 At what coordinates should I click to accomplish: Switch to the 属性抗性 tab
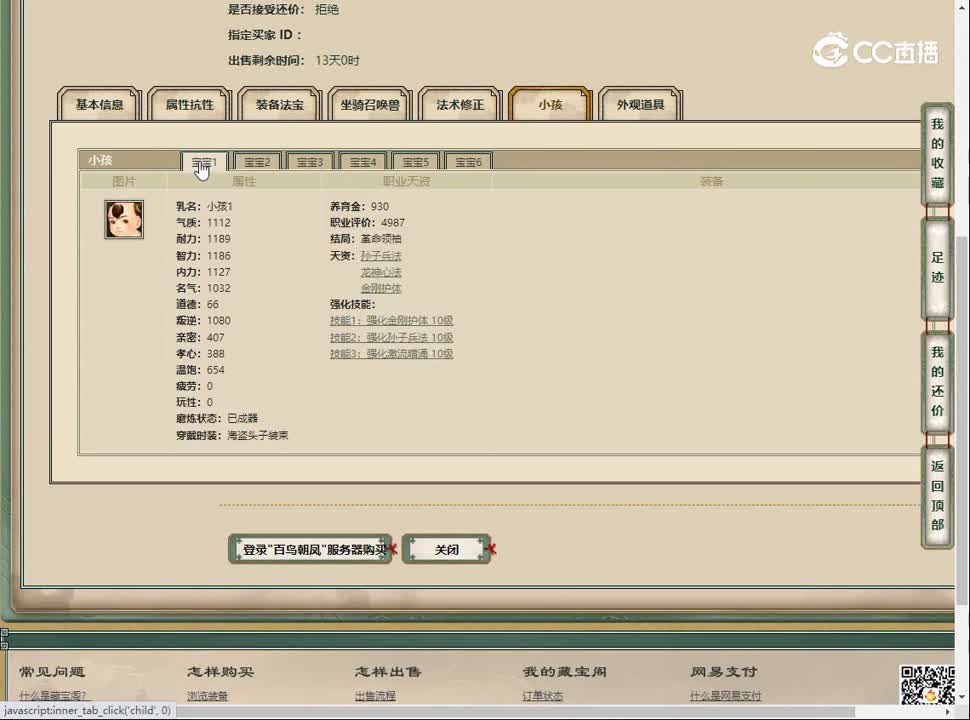(x=189, y=105)
